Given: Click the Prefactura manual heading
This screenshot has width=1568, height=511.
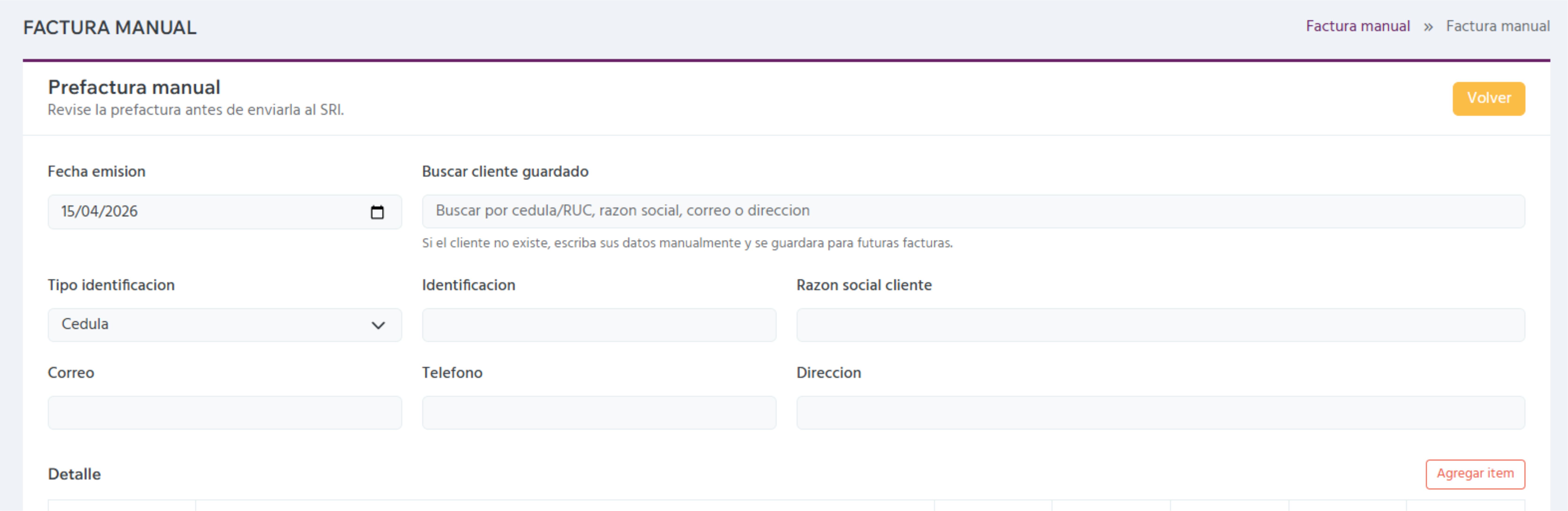Looking at the screenshot, I should [x=135, y=87].
